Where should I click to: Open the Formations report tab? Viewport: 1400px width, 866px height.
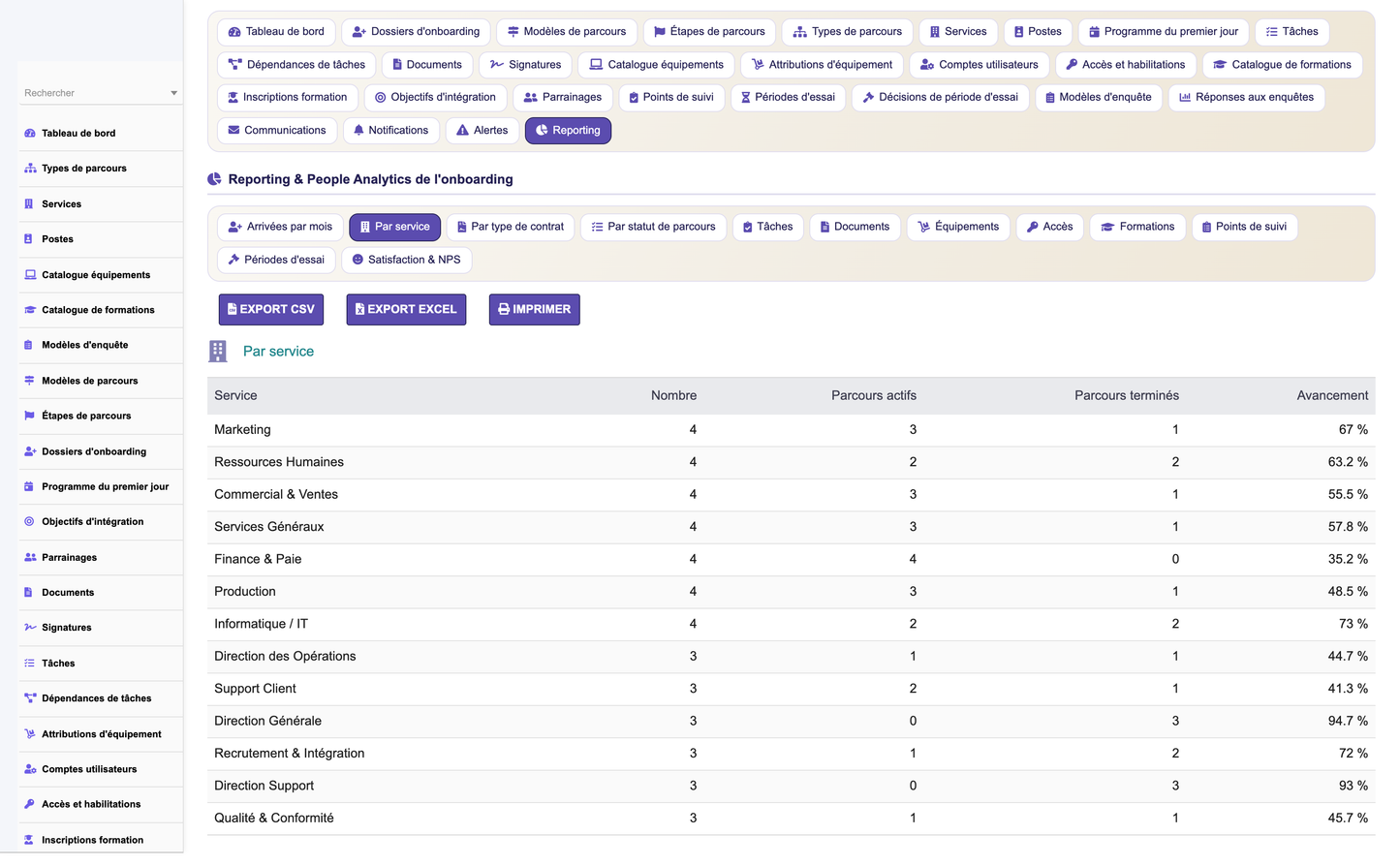click(x=1137, y=227)
